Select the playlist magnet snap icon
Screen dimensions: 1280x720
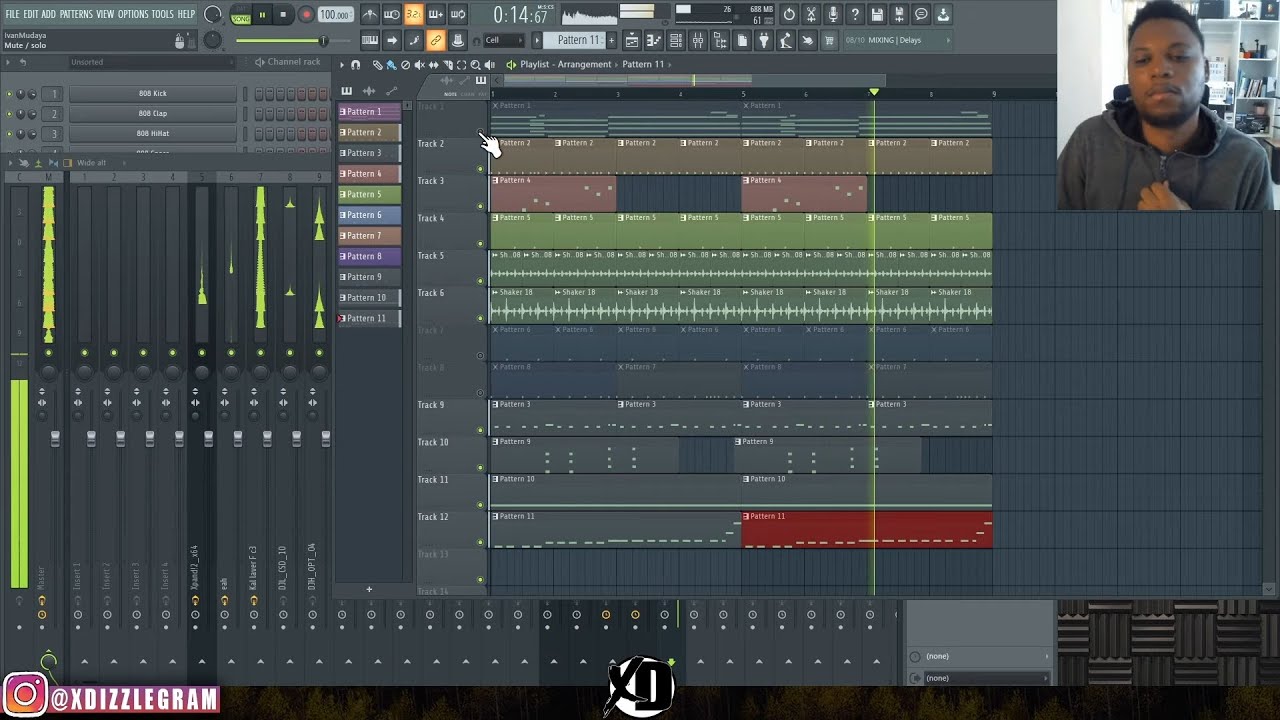355,64
